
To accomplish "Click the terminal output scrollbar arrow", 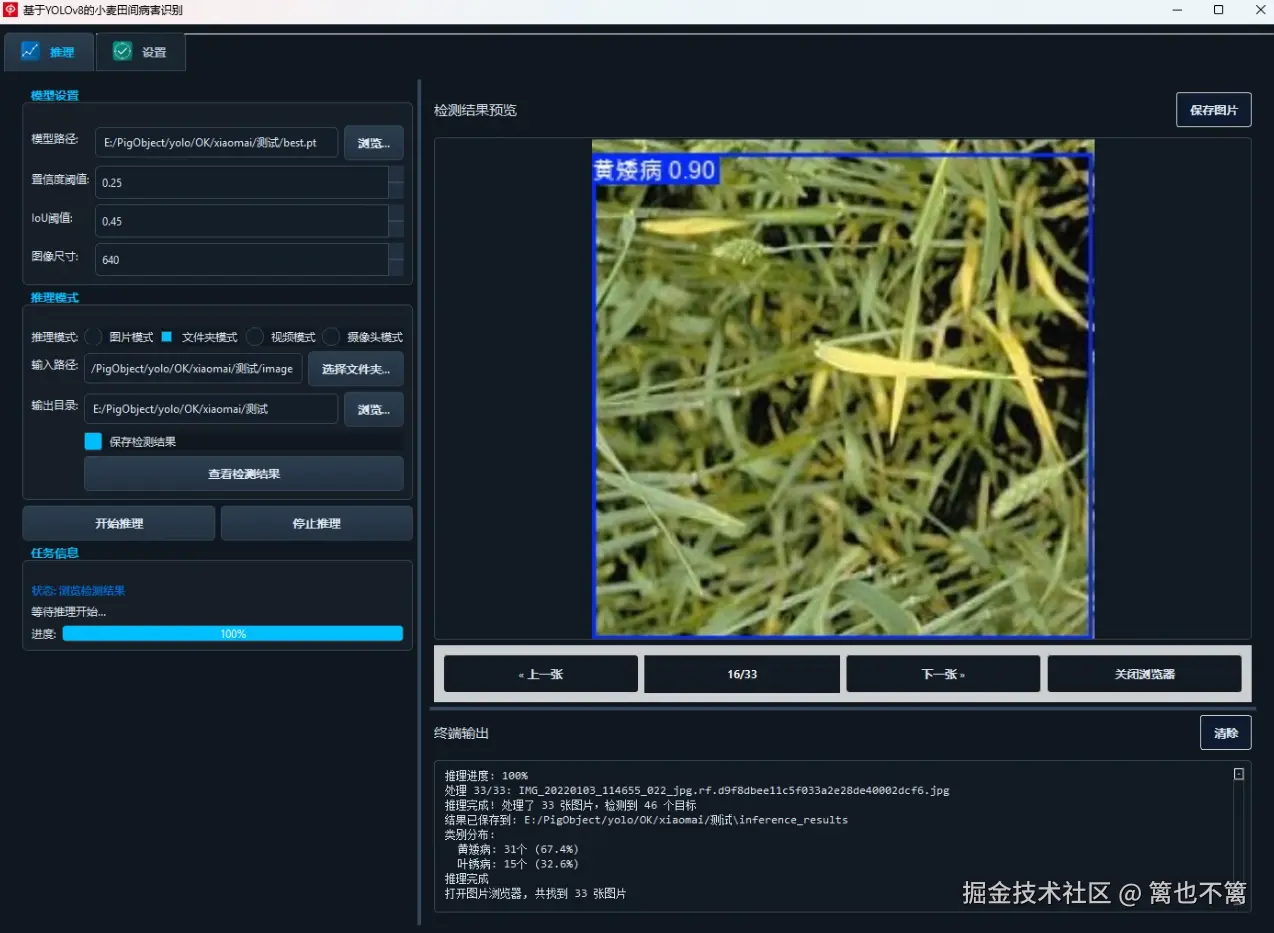I will tap(1239, 774).
